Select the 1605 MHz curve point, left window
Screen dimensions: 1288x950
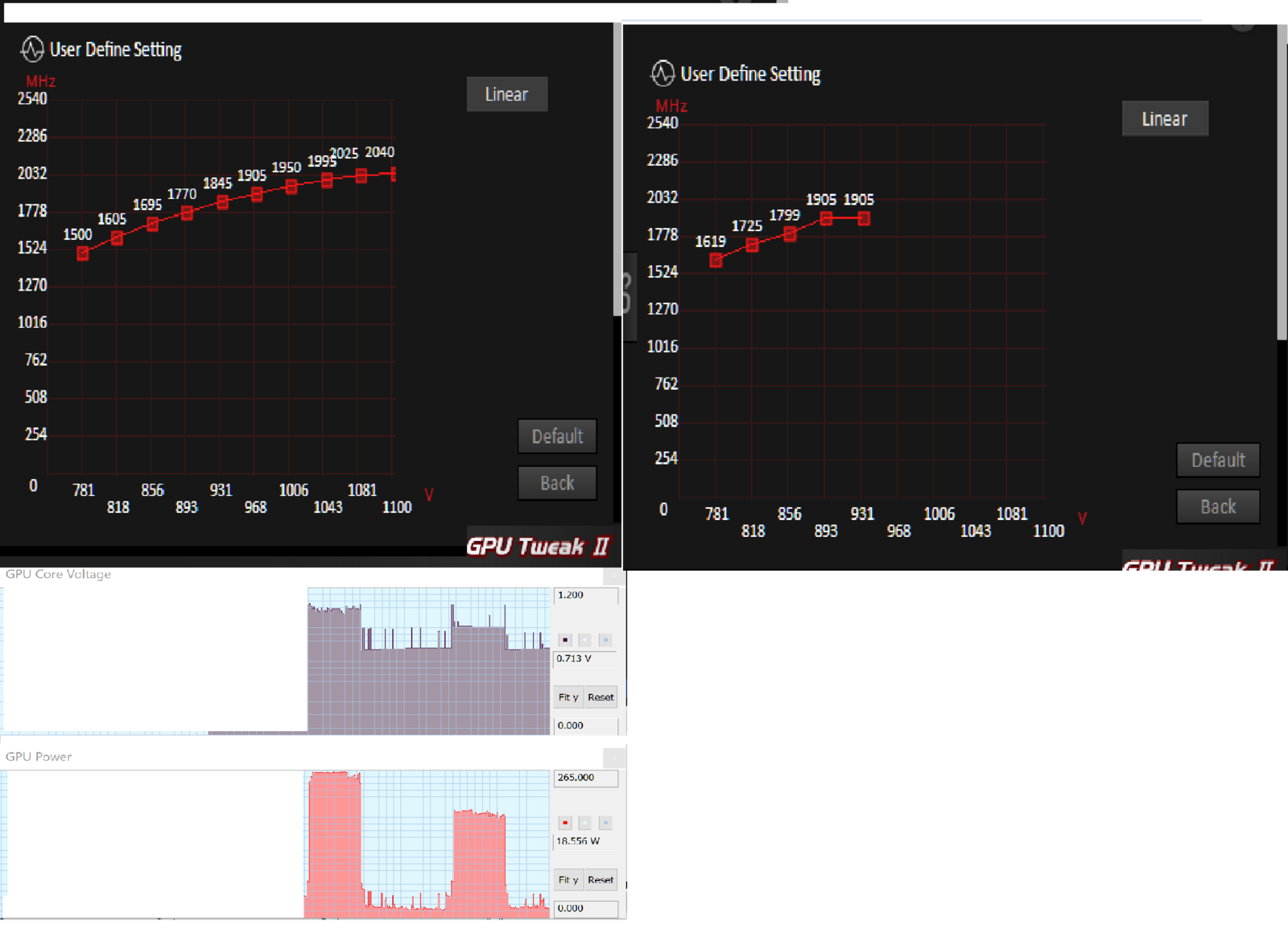118,238
